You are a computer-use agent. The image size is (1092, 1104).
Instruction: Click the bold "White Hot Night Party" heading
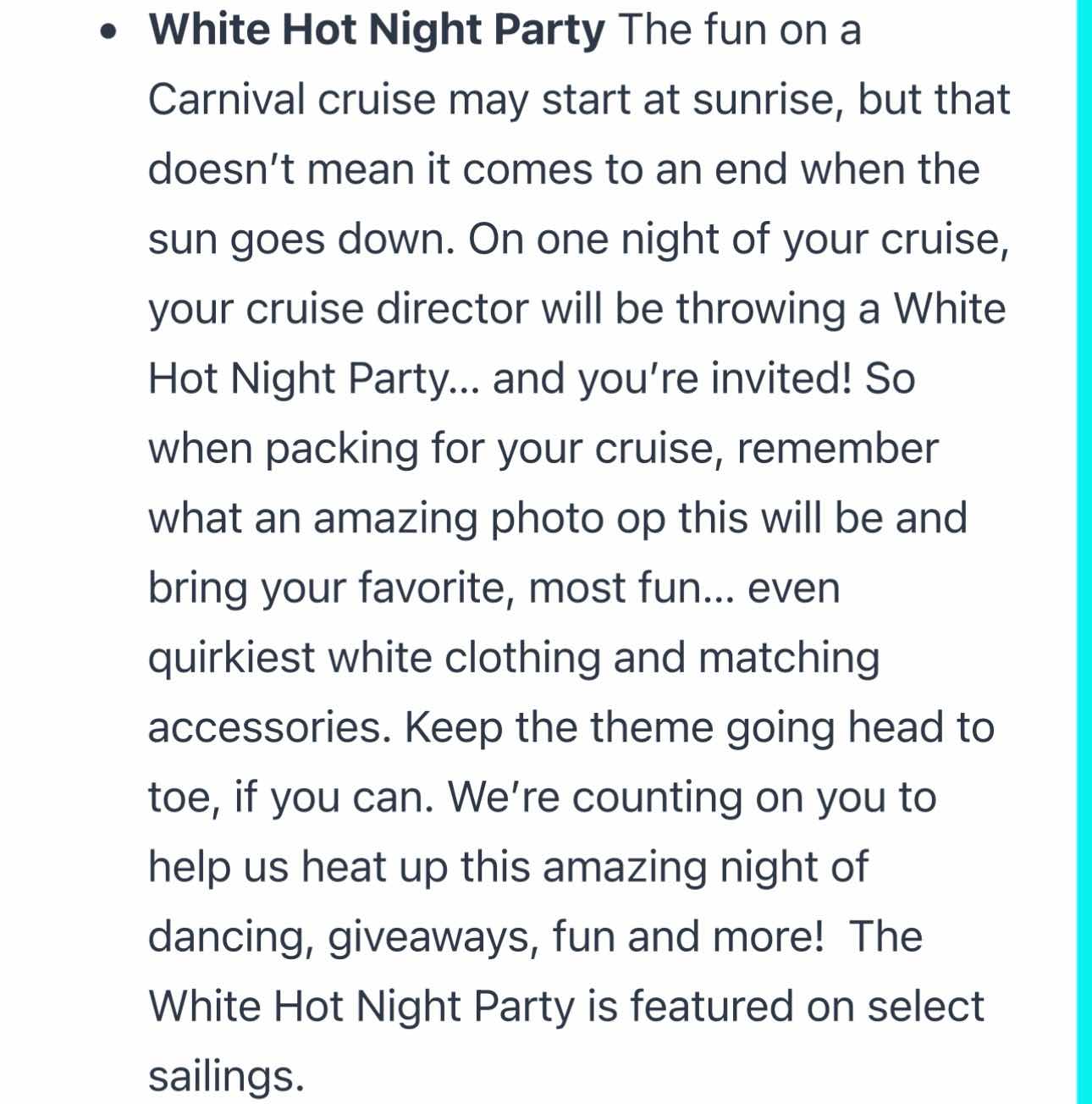point(377,31)
